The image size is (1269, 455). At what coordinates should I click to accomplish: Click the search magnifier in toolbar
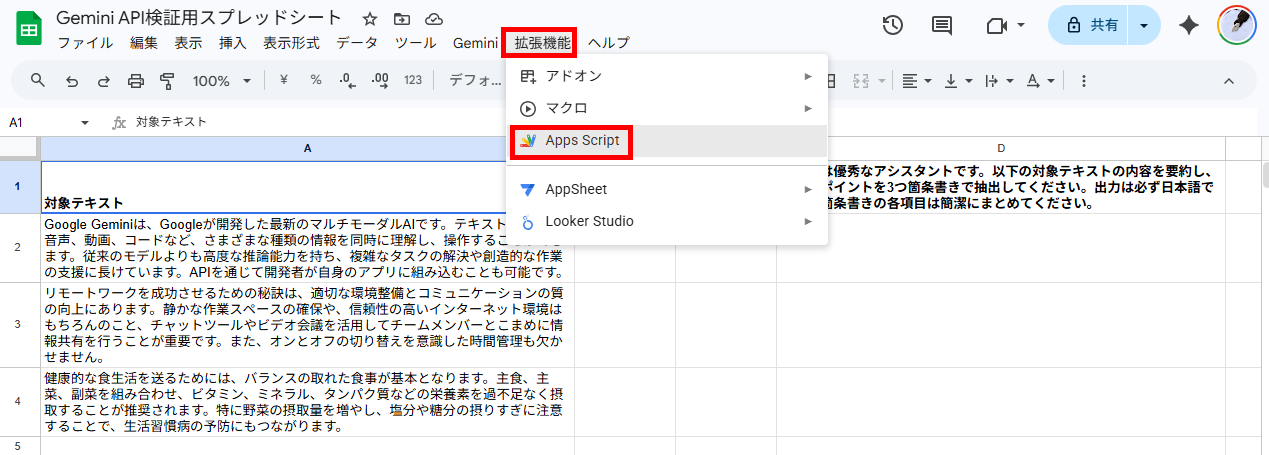[38, 81]
